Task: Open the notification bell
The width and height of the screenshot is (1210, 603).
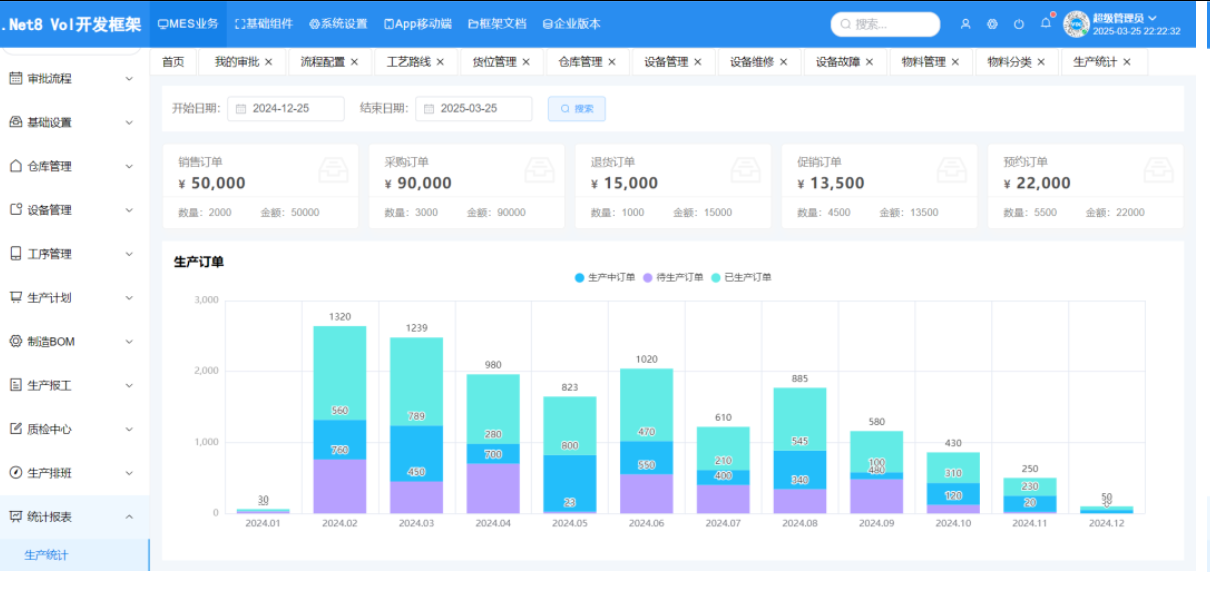Action: point(1046,23)
